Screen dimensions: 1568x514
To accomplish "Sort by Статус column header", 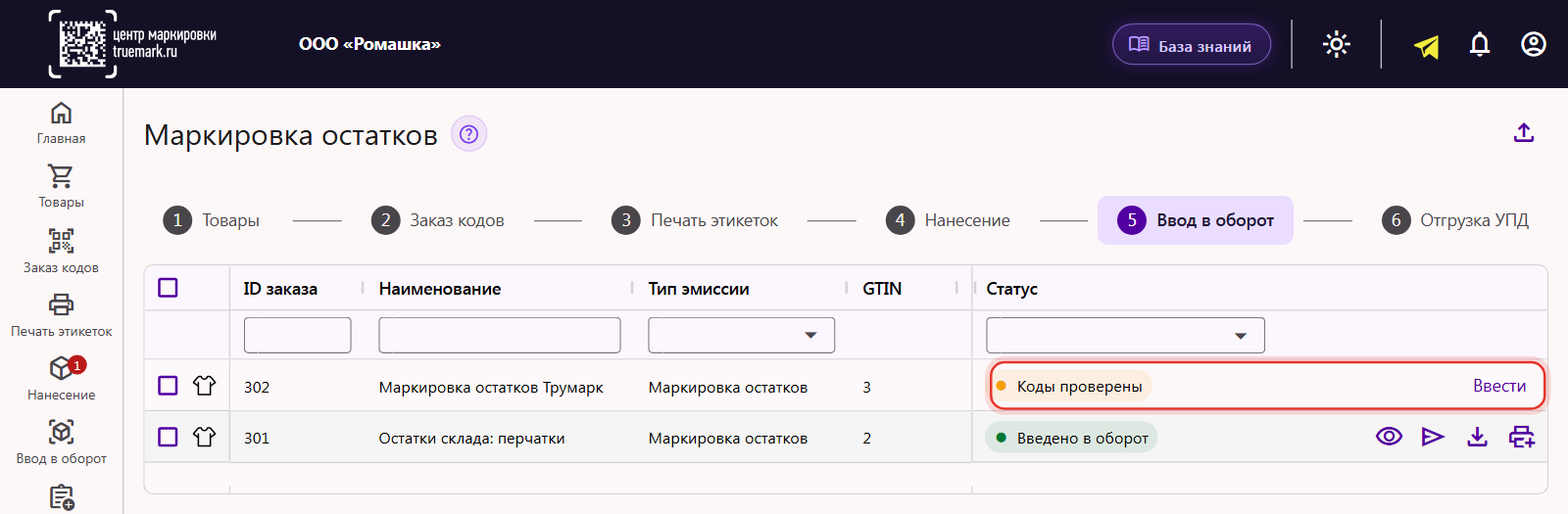I will 1011,289.
